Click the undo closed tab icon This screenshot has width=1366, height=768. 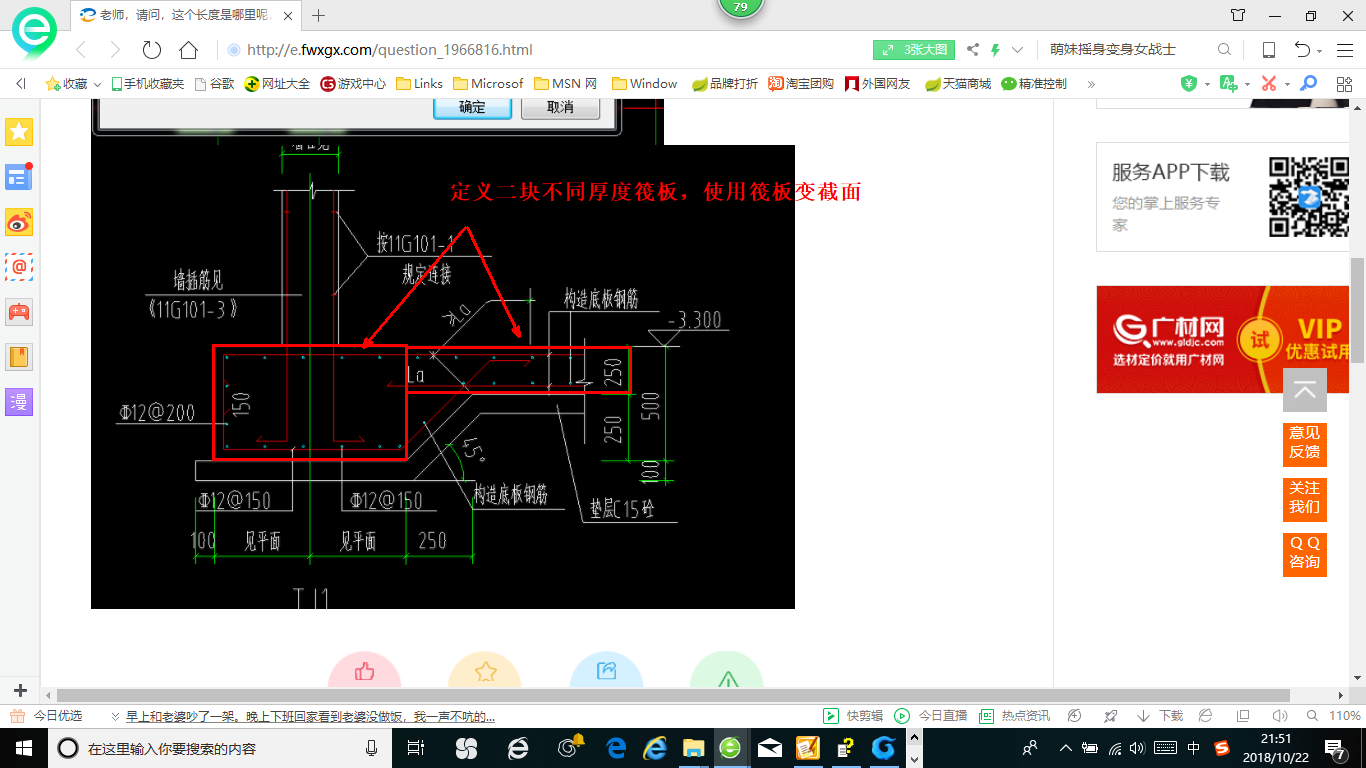tap(1302, 50)
